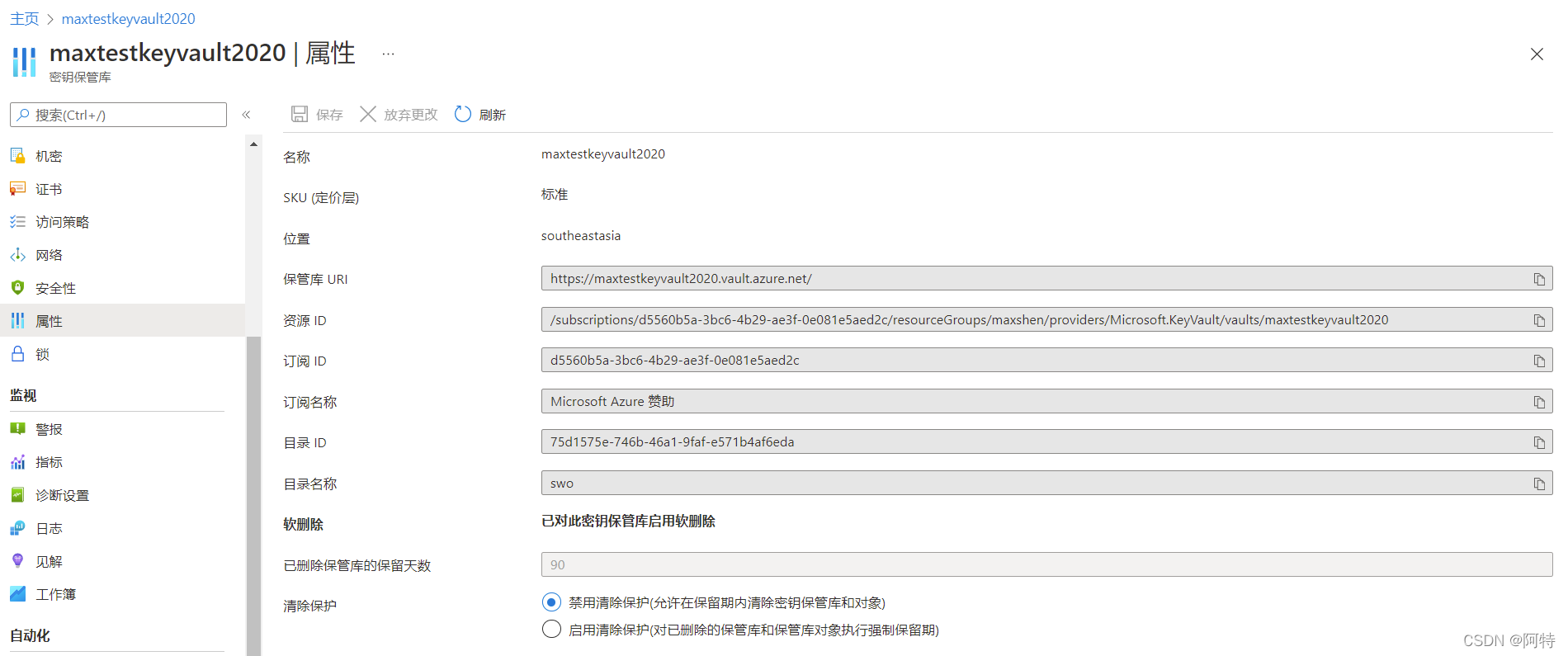Click the 工作簿 workbooks icon

coord(17,593)
